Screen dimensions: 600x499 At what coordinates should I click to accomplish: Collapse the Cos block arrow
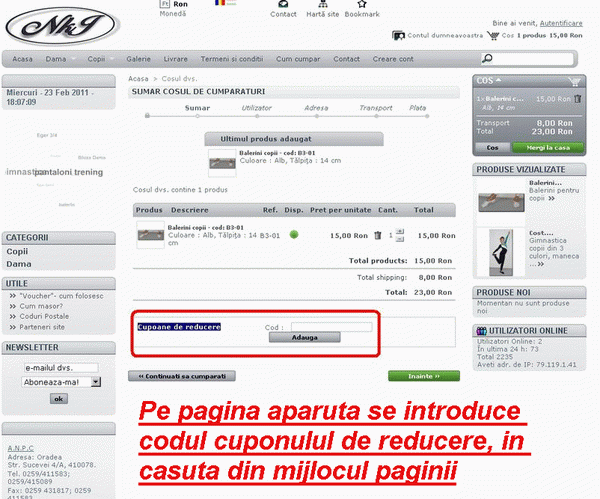498,80
